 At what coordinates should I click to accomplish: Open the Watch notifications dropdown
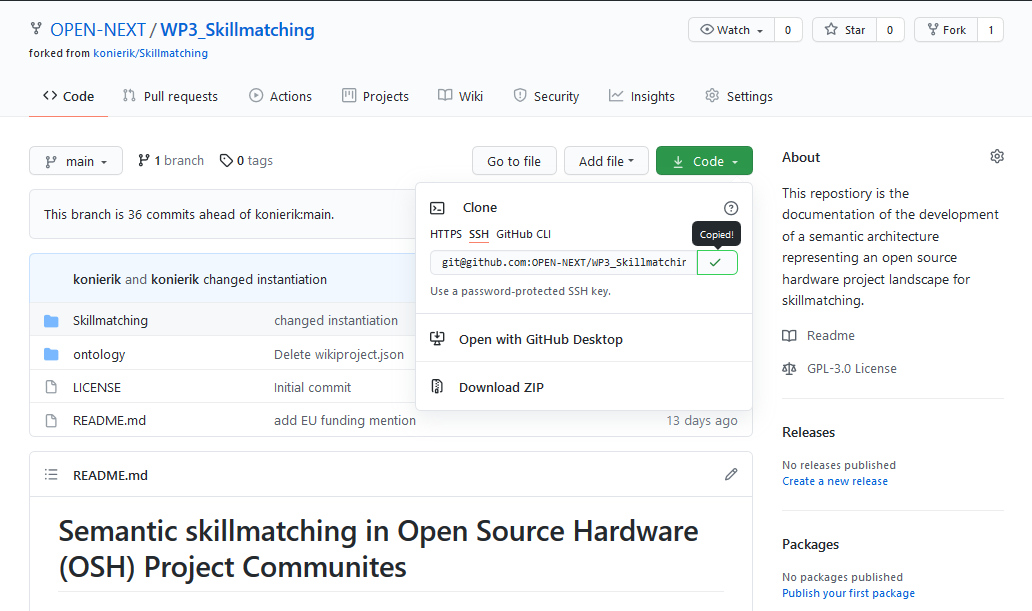click(x=731, y=30)
